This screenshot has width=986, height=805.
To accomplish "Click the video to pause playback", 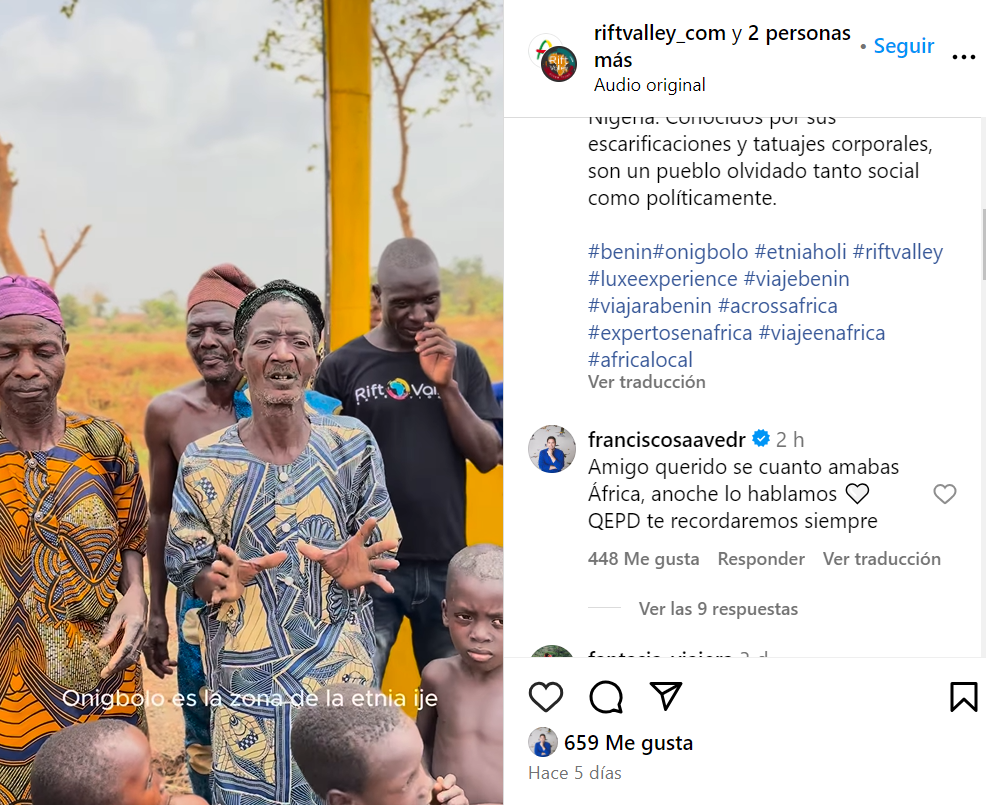I will click(252, 402).
